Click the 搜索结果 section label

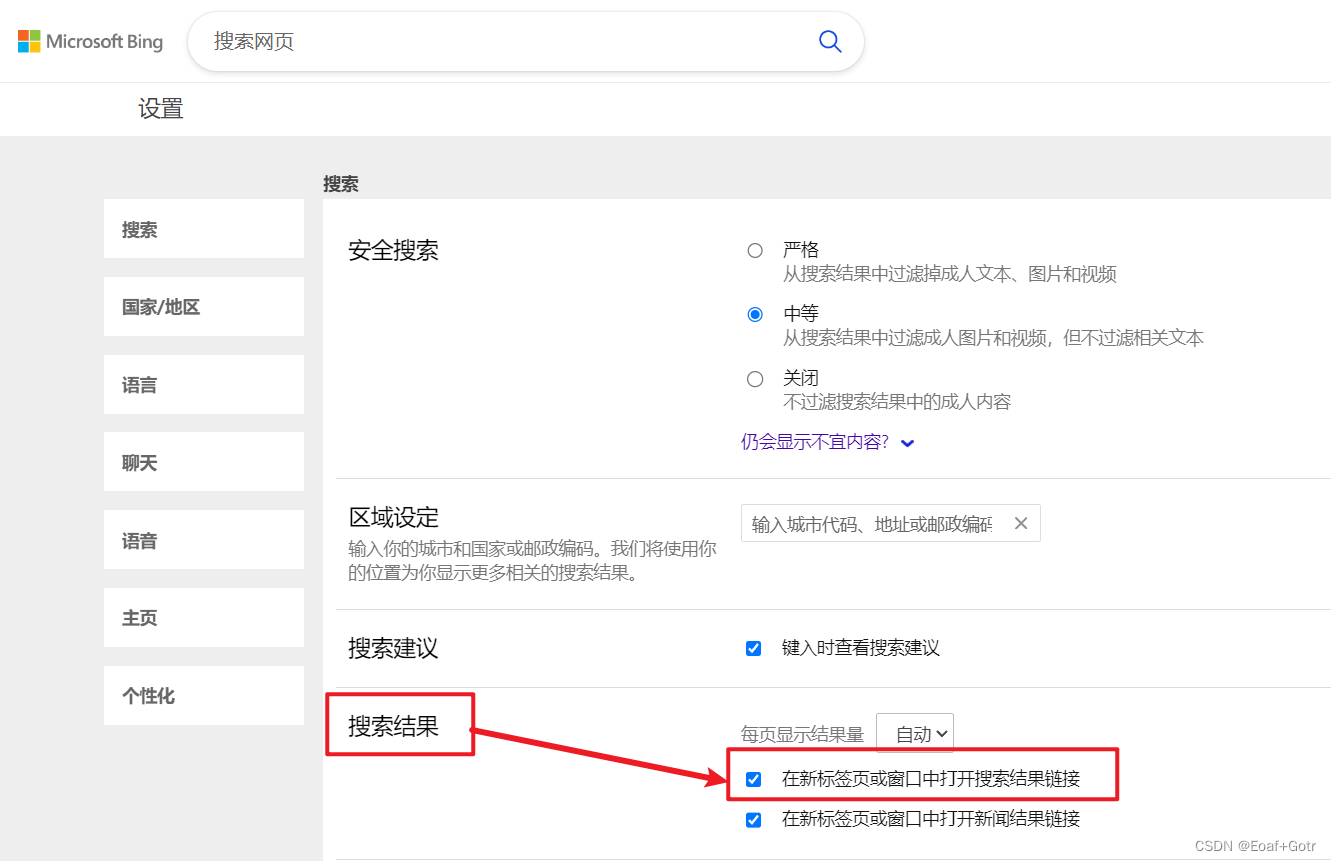[393, 726]
